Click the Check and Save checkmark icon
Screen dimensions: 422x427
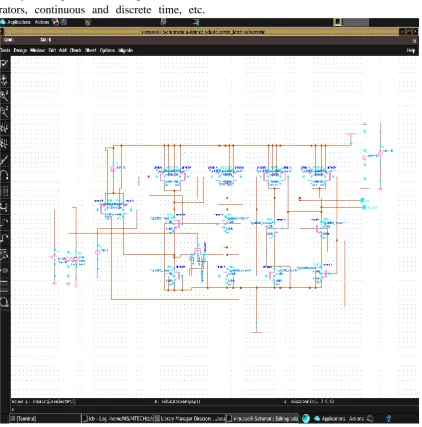(4, 64)
